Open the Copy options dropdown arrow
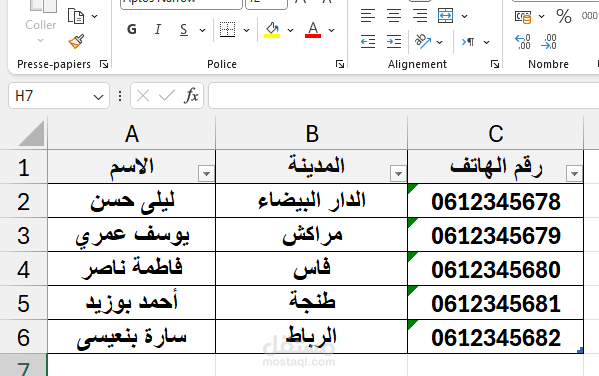Image resolution: width=599 pixels, height=376 pixels. click(94, 16)
